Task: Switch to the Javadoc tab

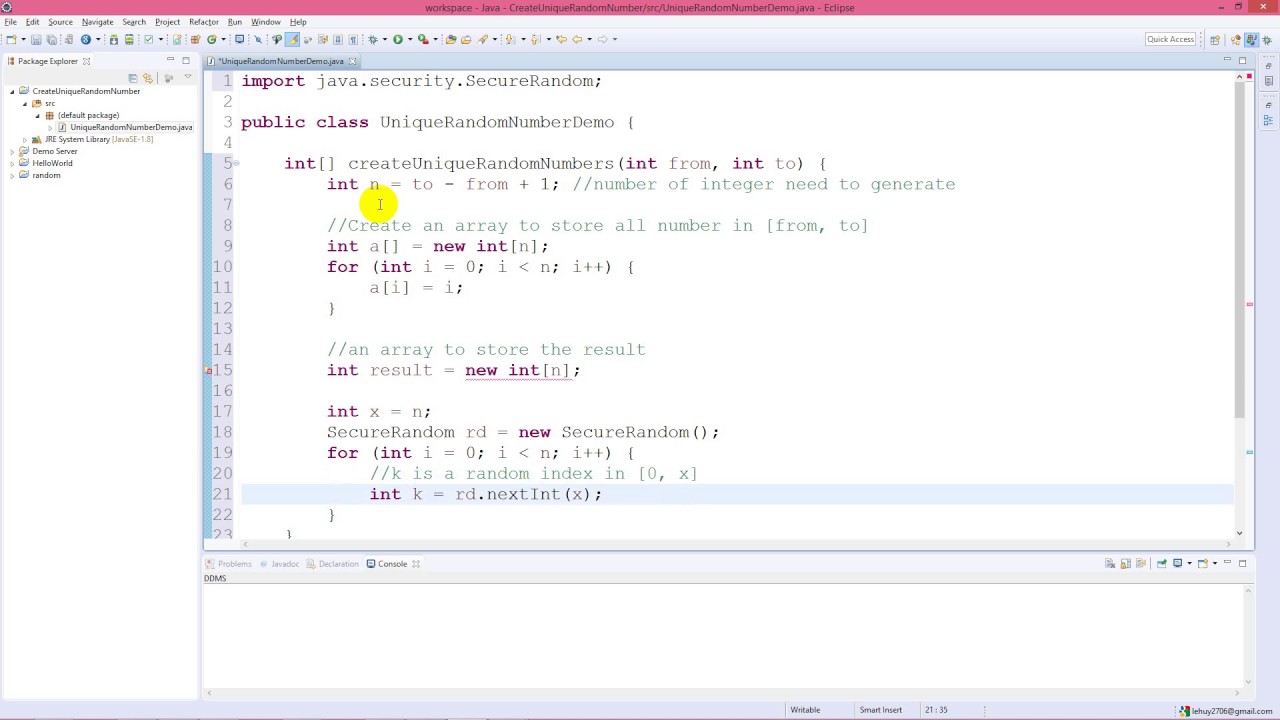Action: pos(279,564)
